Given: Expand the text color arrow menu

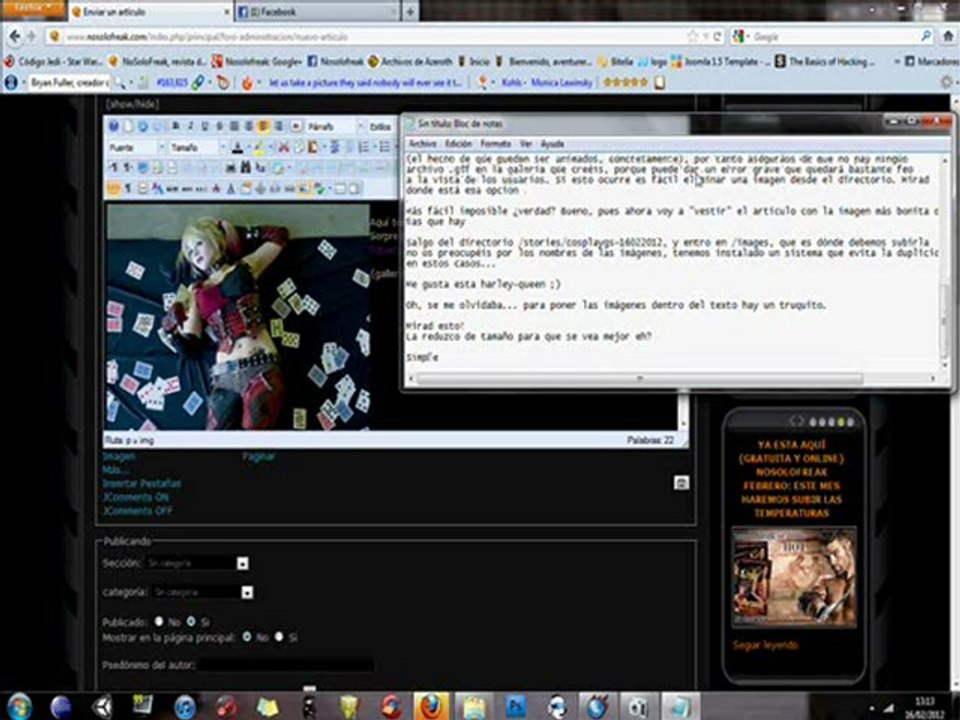Looking at the screenshot, I should point(249,147).
